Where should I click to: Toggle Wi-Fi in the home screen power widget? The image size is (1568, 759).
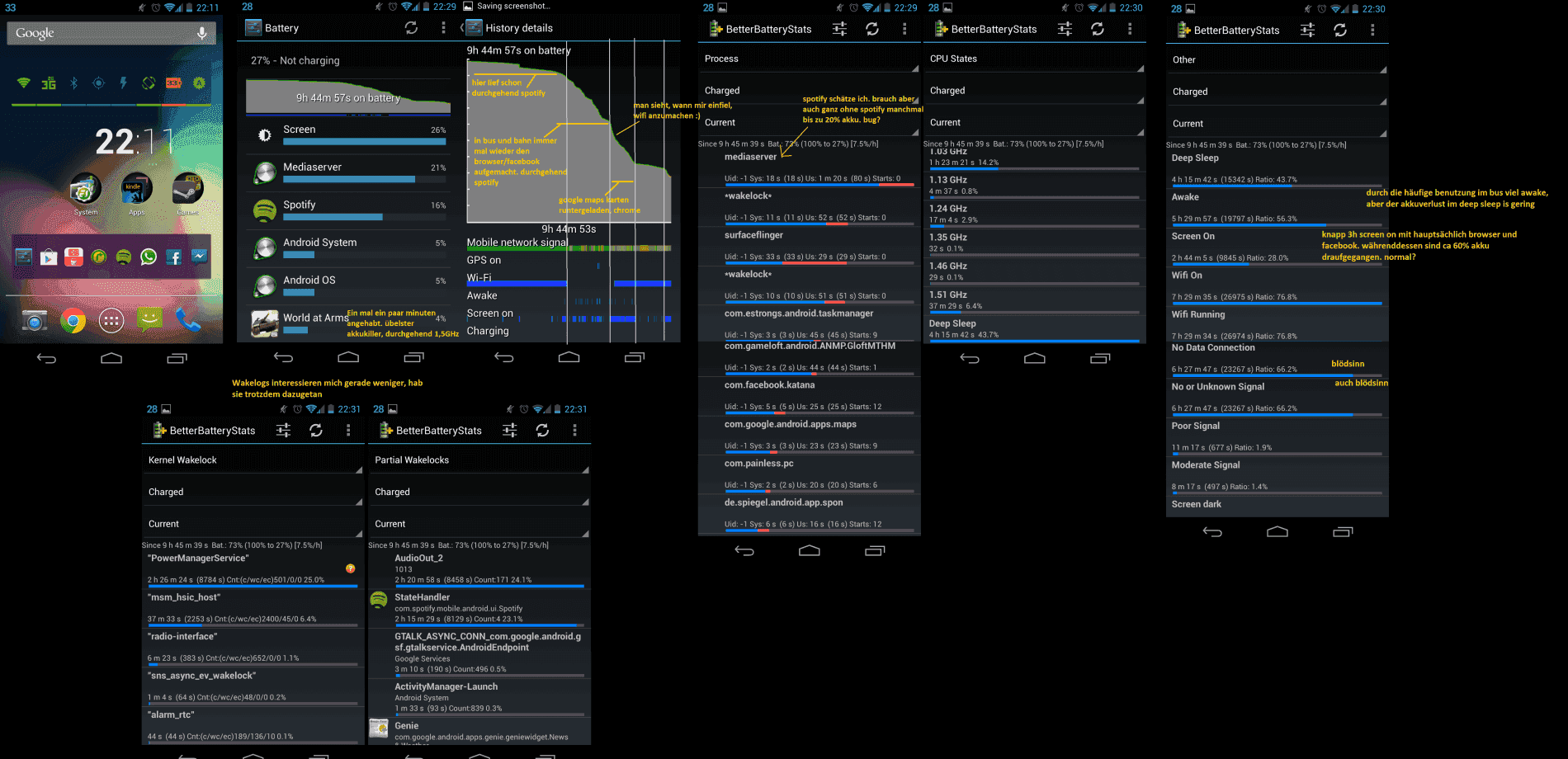point(24,83)
